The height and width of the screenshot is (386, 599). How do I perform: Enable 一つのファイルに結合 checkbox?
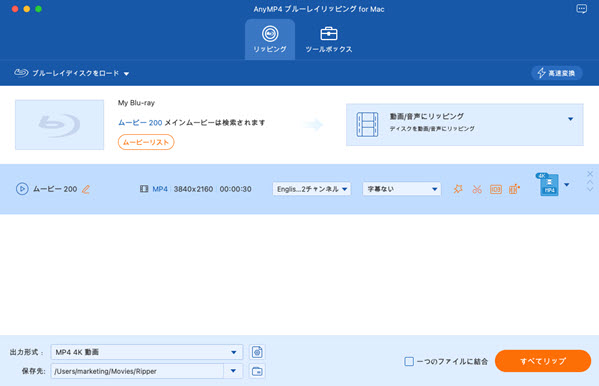click(x=409, y=361)
